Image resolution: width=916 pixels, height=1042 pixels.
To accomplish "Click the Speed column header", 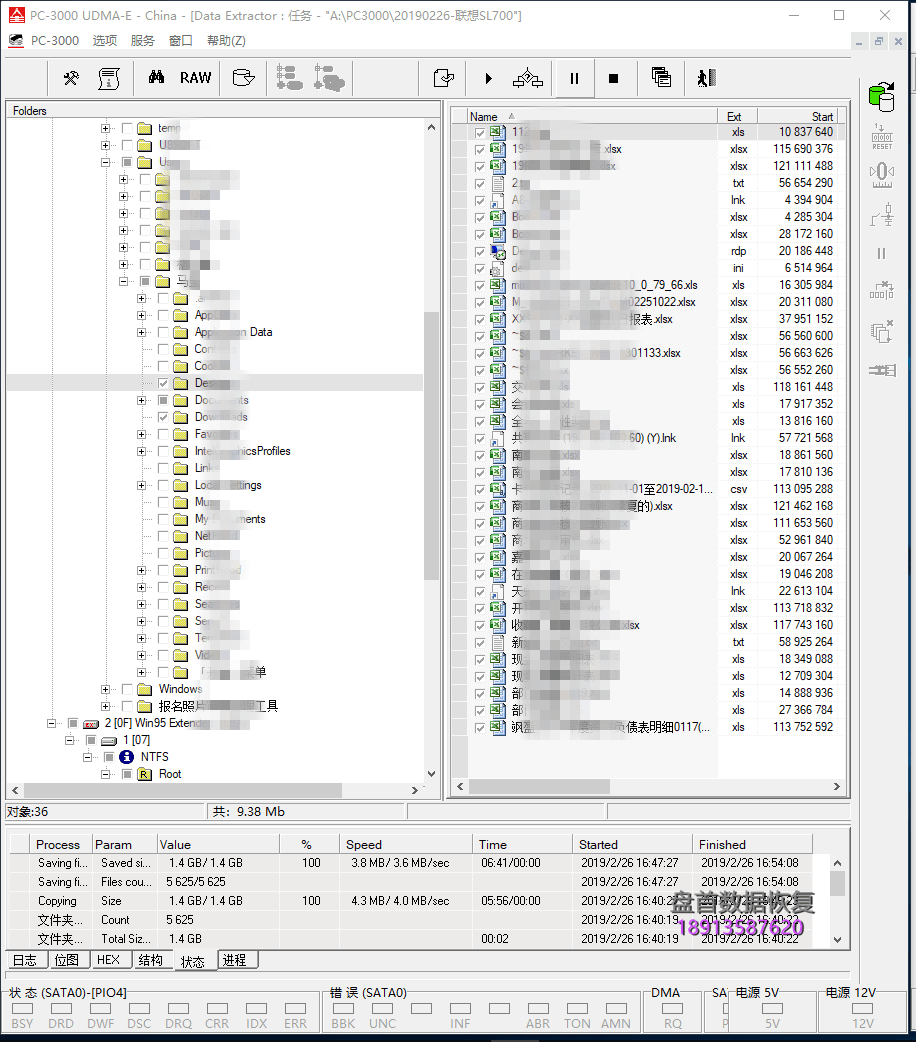I will coord(405,845).
